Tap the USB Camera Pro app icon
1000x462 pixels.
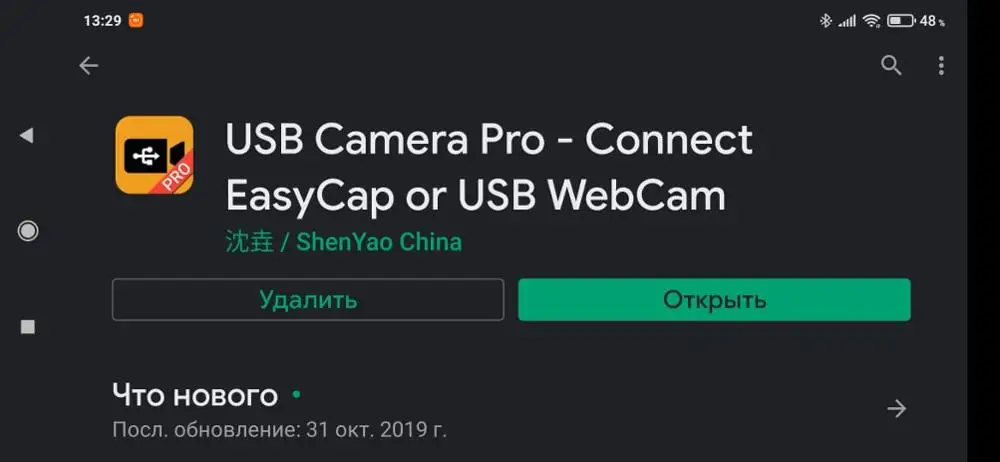point(154,155)
